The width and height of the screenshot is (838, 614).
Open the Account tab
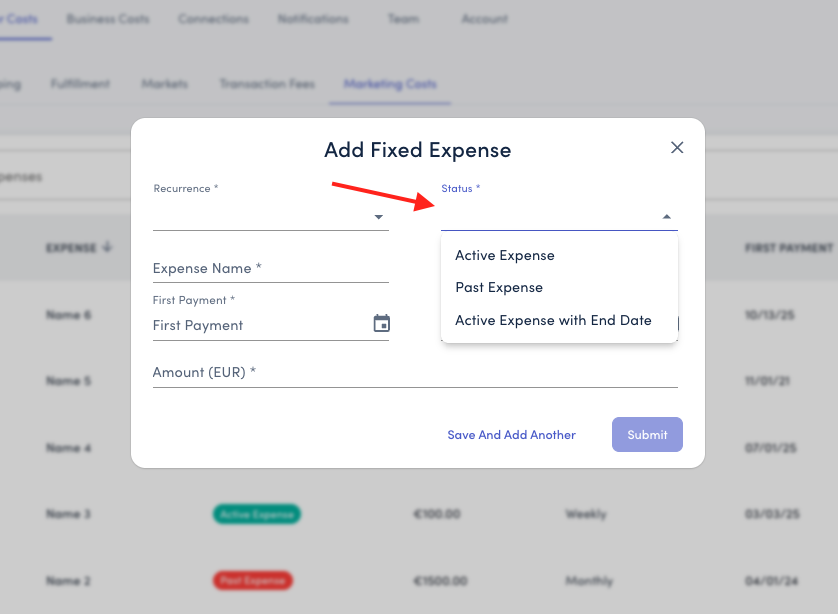(x=484, y=19)
